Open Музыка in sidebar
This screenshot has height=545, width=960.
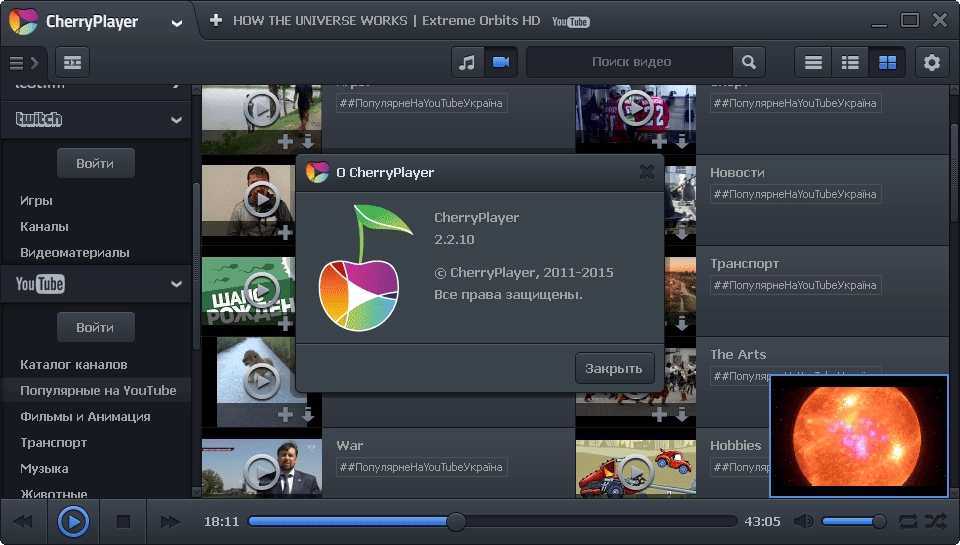coord(44,468)
